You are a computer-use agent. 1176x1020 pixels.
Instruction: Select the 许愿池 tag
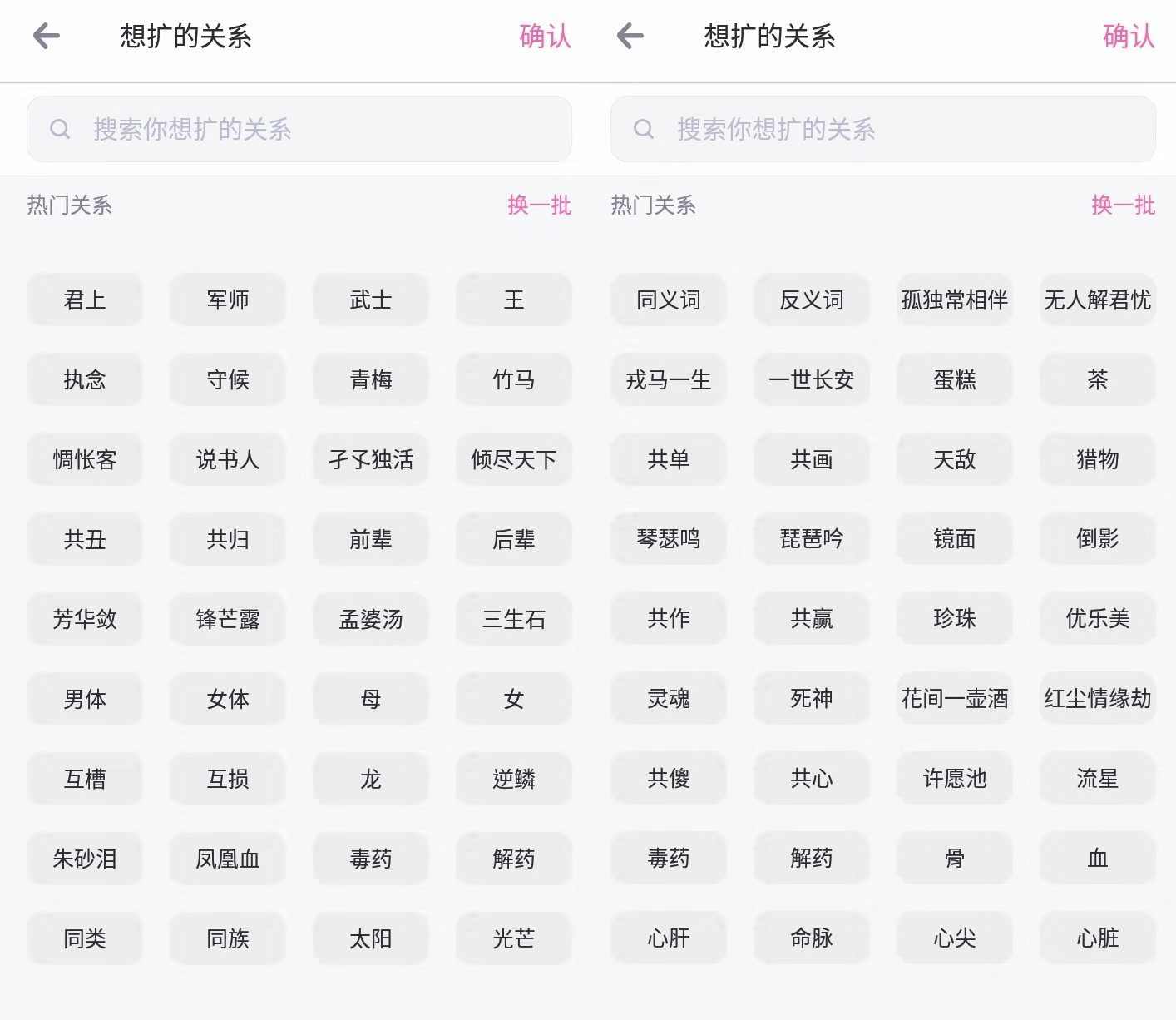click(955, 778)
